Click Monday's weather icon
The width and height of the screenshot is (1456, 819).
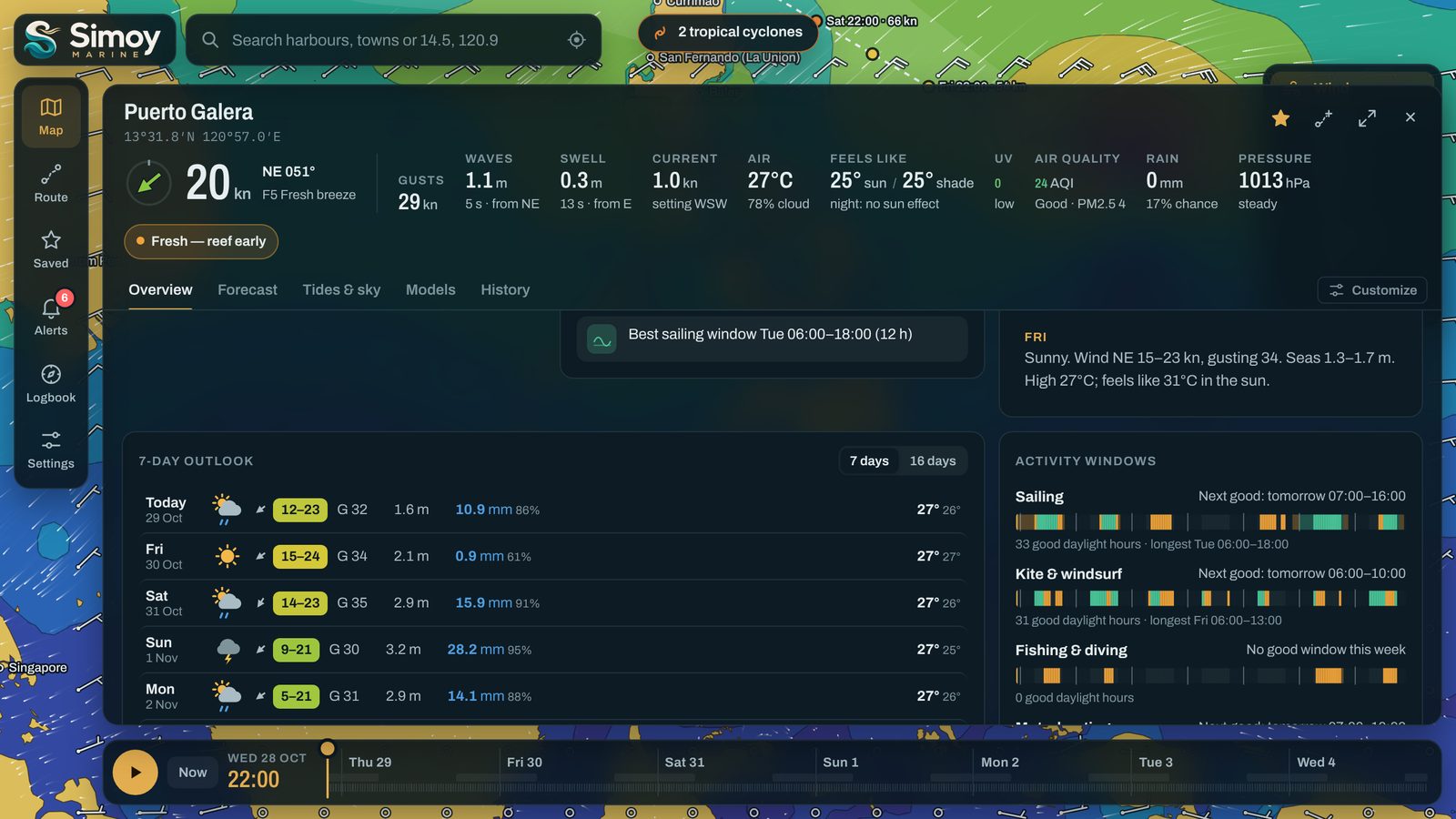[226, 696]
